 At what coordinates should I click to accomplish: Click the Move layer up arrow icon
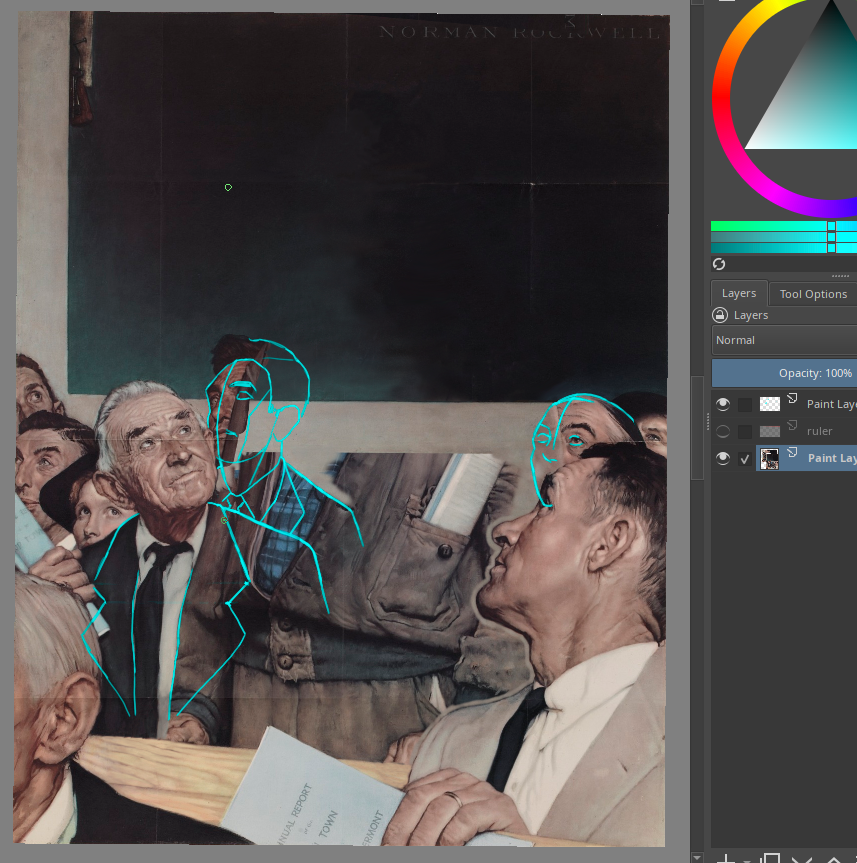pyautogui.click(x=834, y=859)
